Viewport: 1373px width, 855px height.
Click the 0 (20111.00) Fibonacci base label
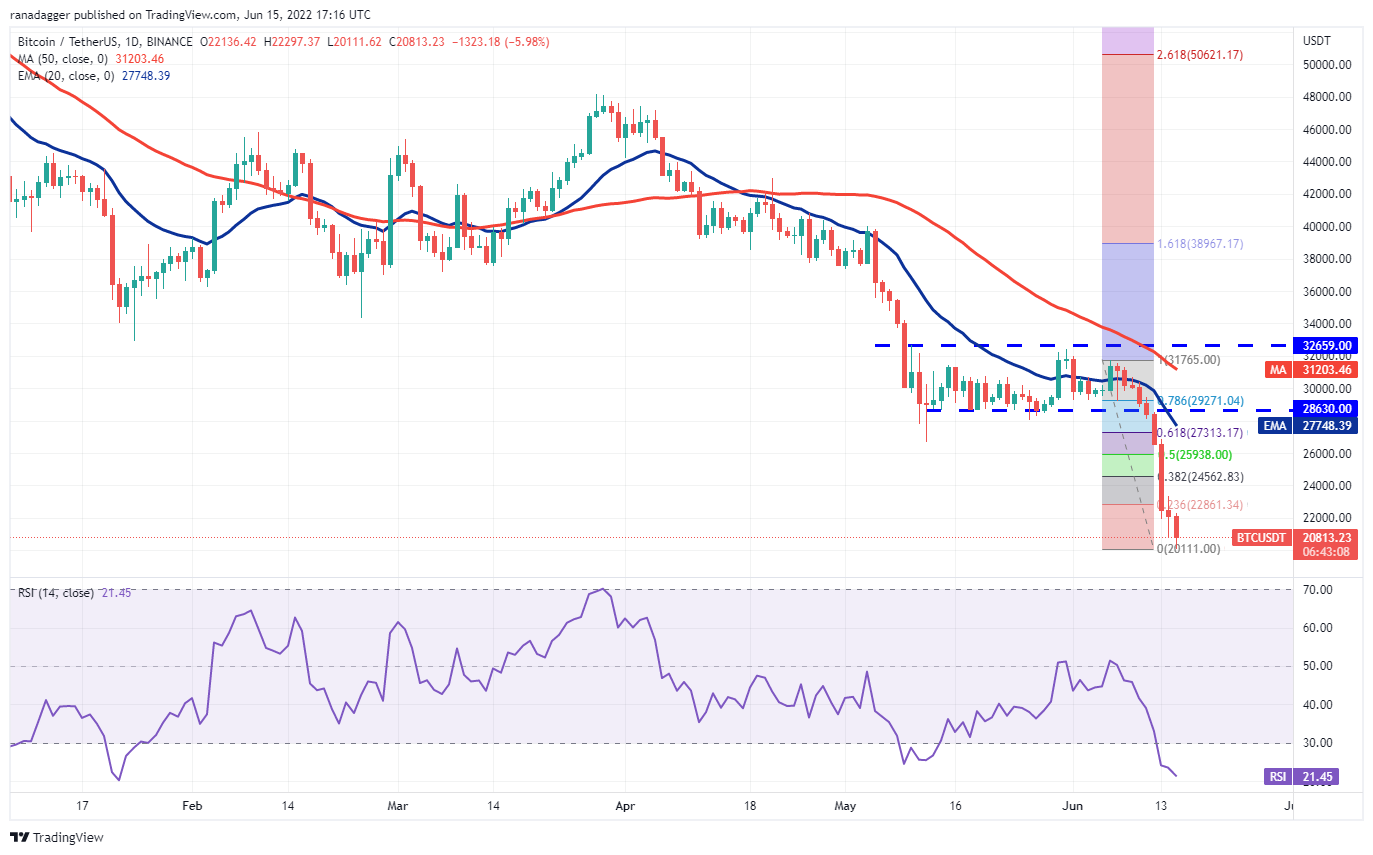click(1190, 548)
